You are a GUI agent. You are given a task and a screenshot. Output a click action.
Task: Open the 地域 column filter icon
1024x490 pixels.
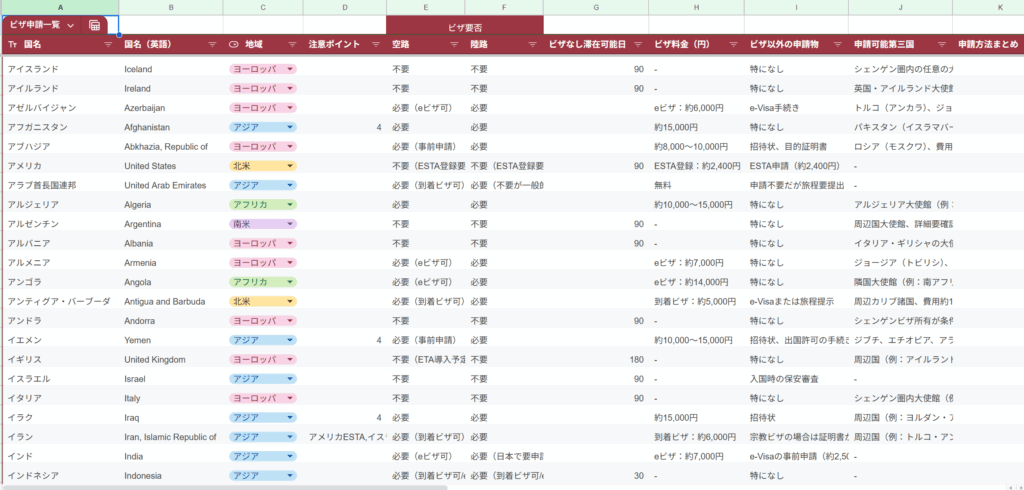coord(292,45)
